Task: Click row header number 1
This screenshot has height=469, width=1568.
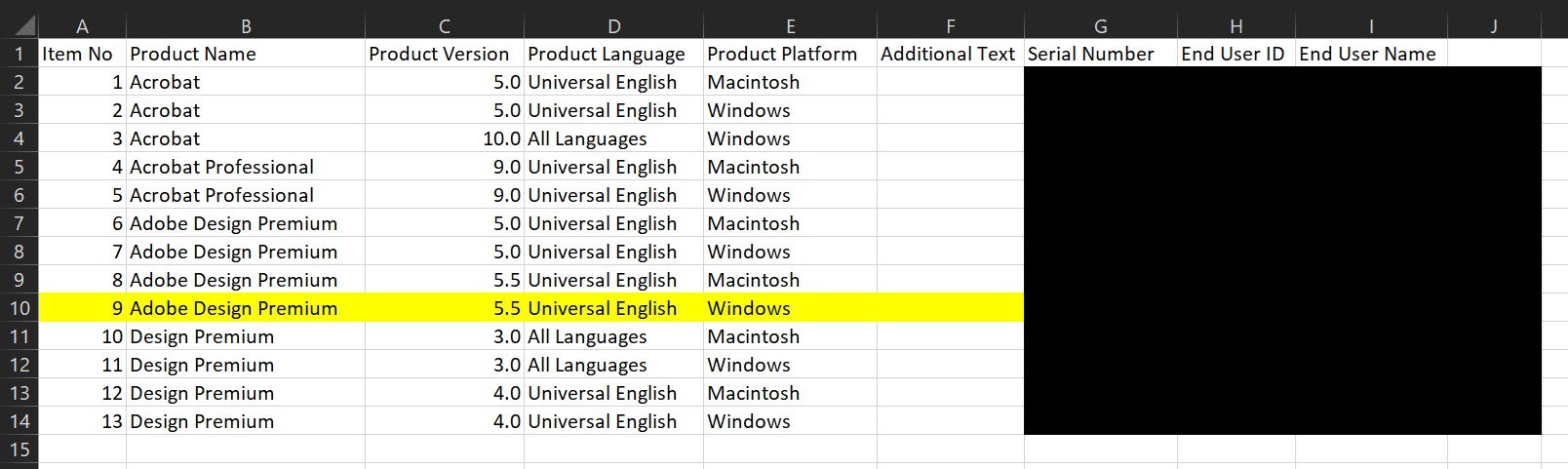Action: [x=19, y=54]
